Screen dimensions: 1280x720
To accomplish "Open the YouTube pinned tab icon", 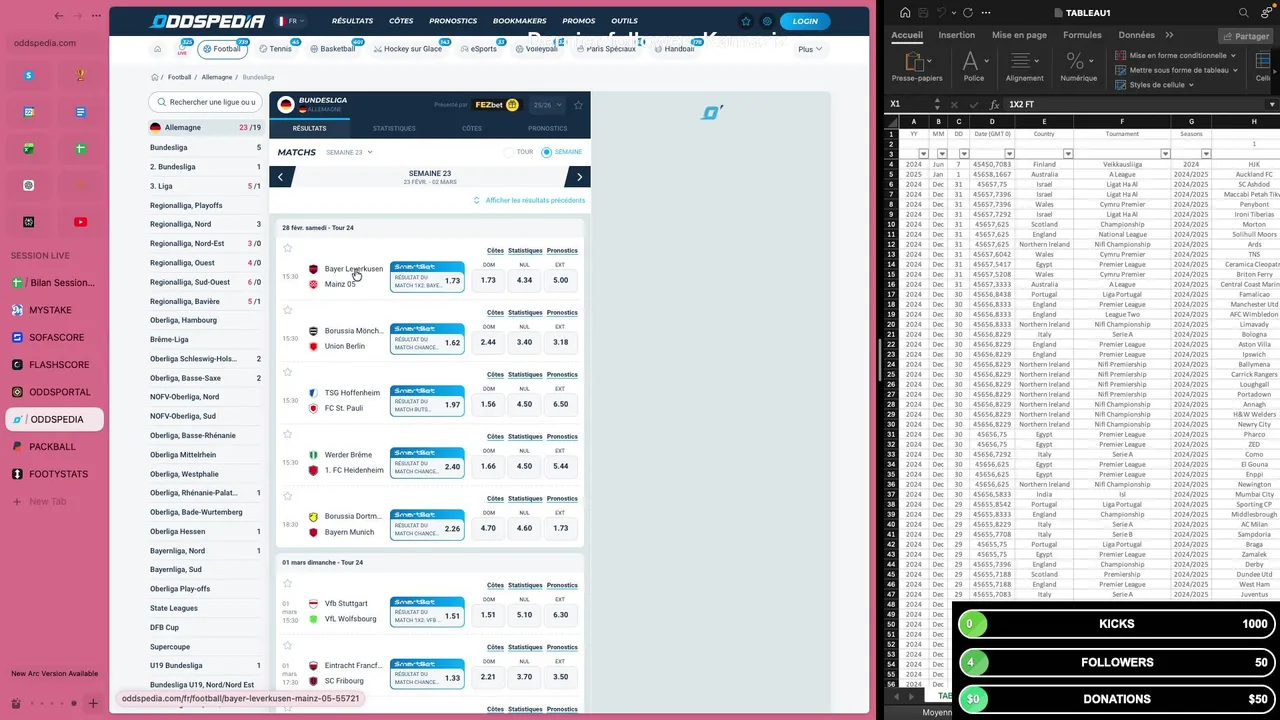I will point(81,222).
